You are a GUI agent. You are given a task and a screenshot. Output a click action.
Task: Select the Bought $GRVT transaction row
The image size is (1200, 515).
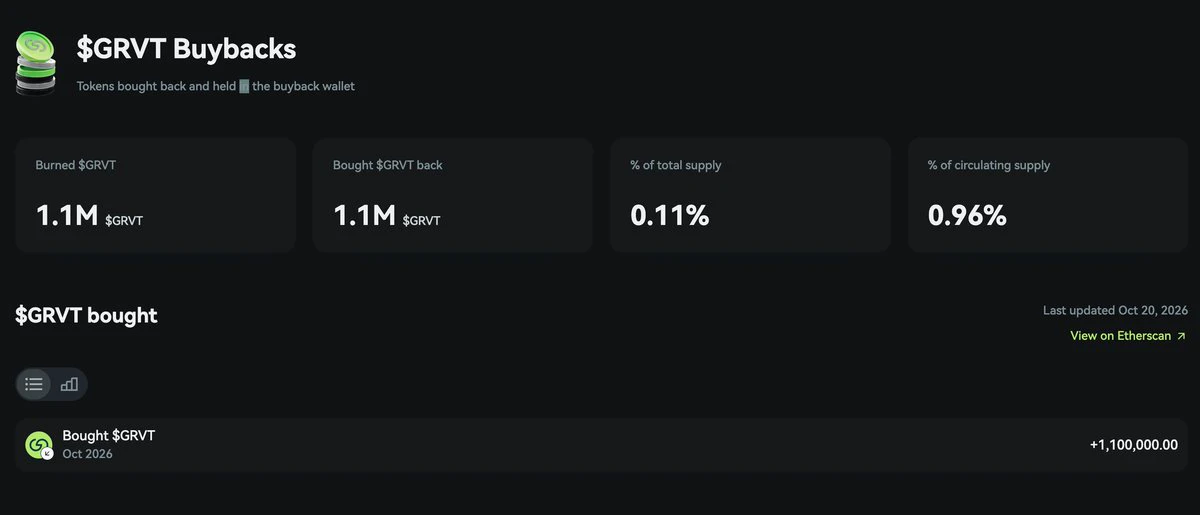(600, 445)
